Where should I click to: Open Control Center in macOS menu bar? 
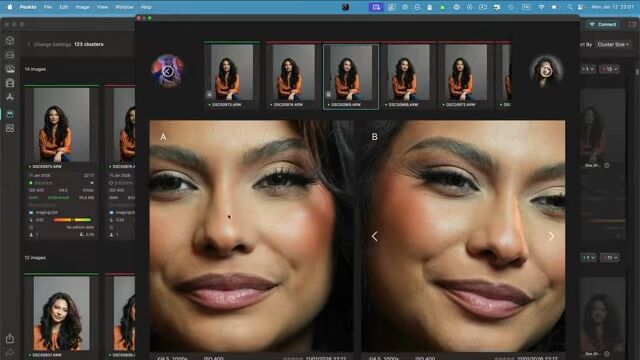tap(580, 7)
